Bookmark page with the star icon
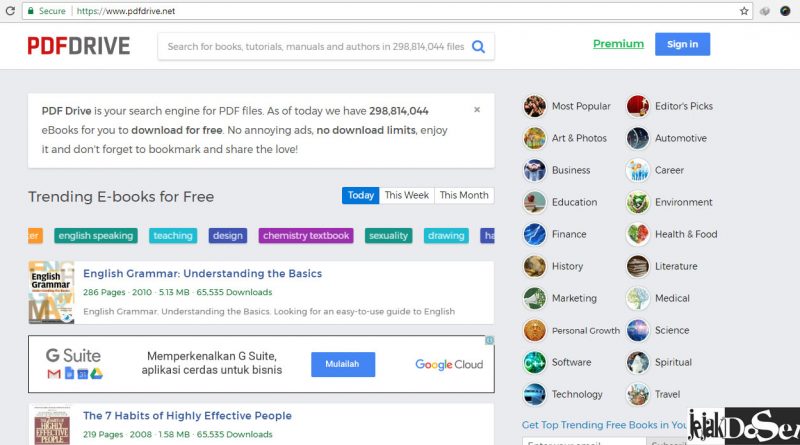Viewport: 800px width, 445px height. [x=744, y=11]
